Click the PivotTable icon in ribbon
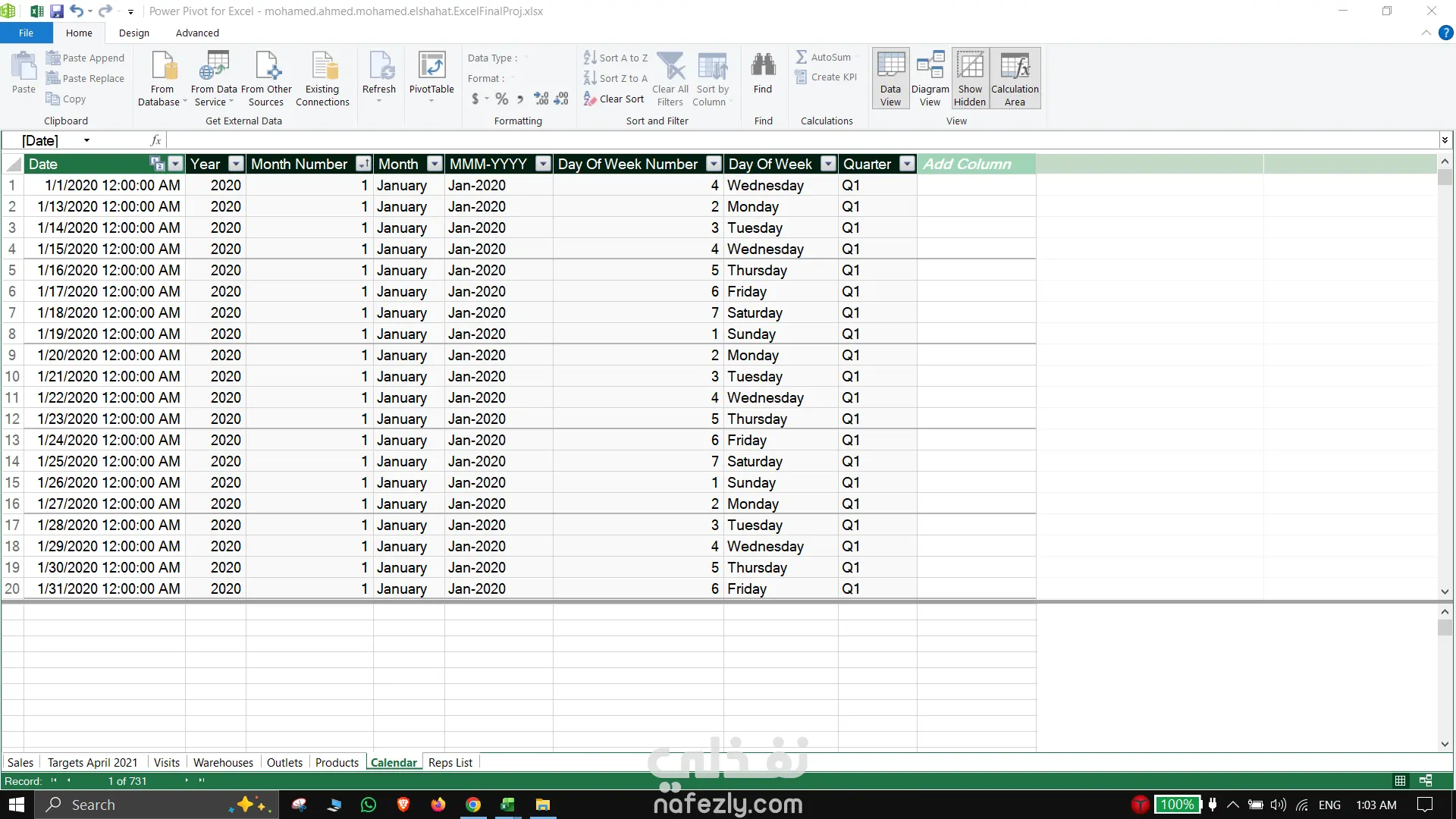 (431, 67)
